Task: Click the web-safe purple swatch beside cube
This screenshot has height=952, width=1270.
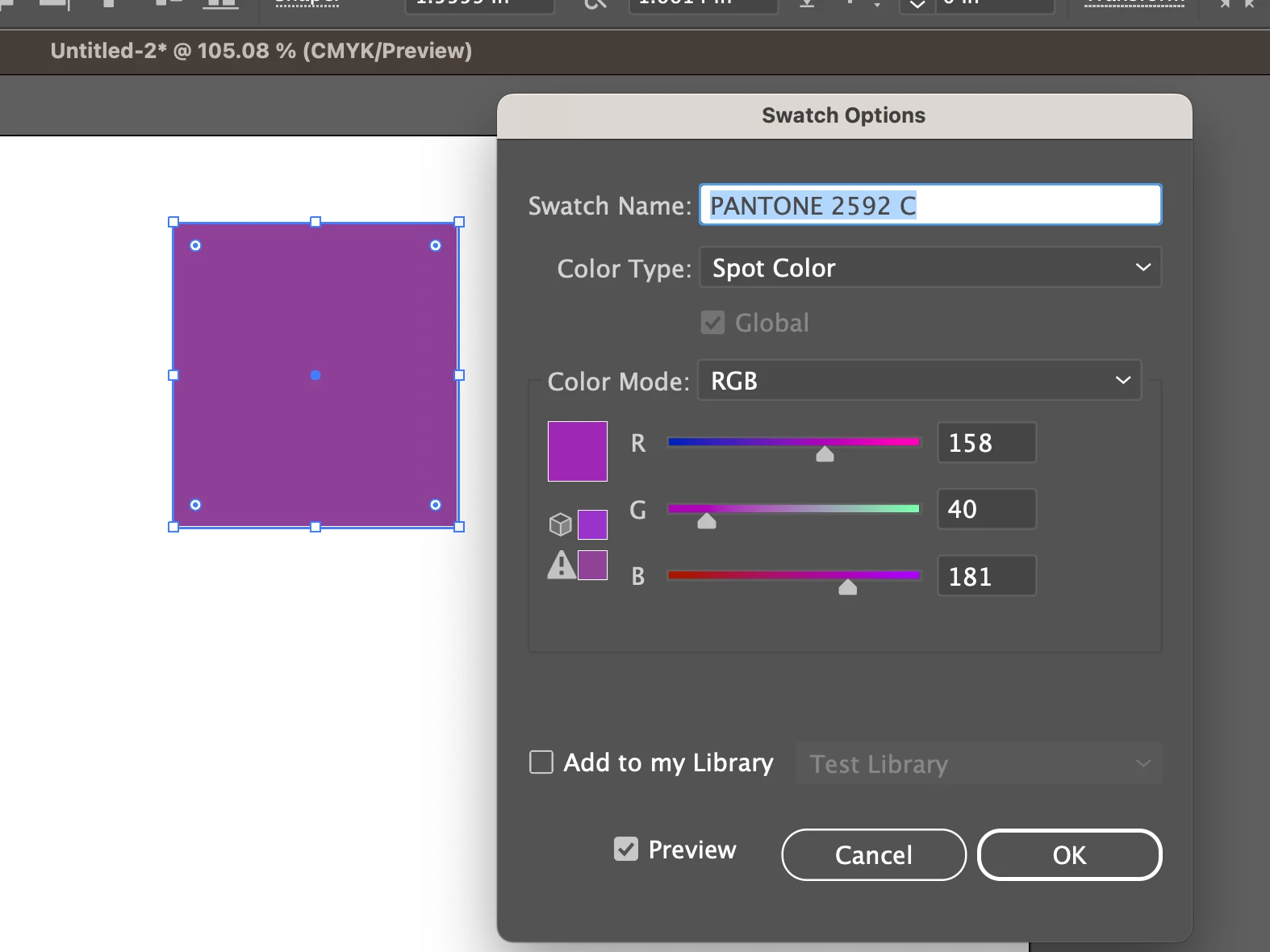Action: click(592, 524)
